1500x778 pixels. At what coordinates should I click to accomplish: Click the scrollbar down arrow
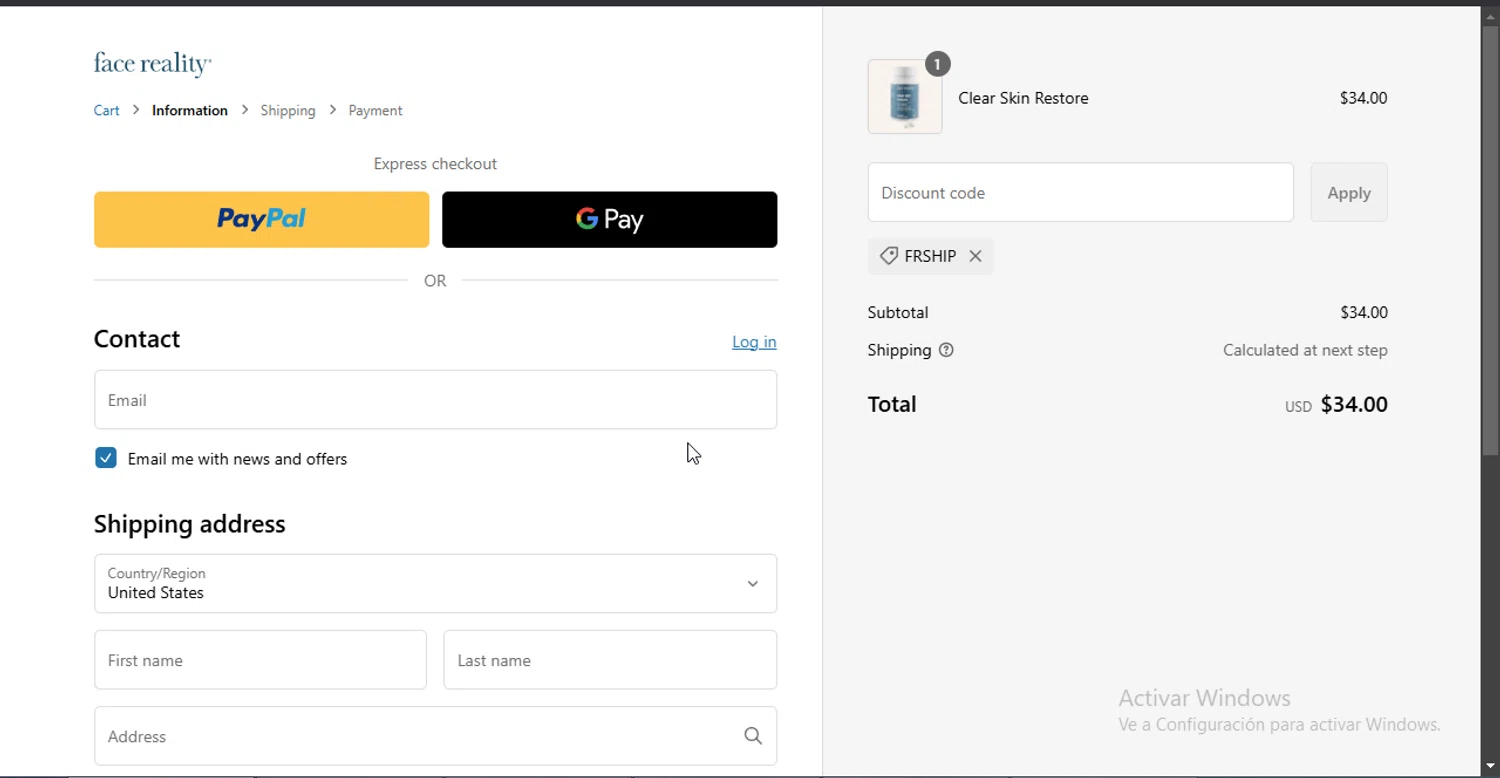1491,767
